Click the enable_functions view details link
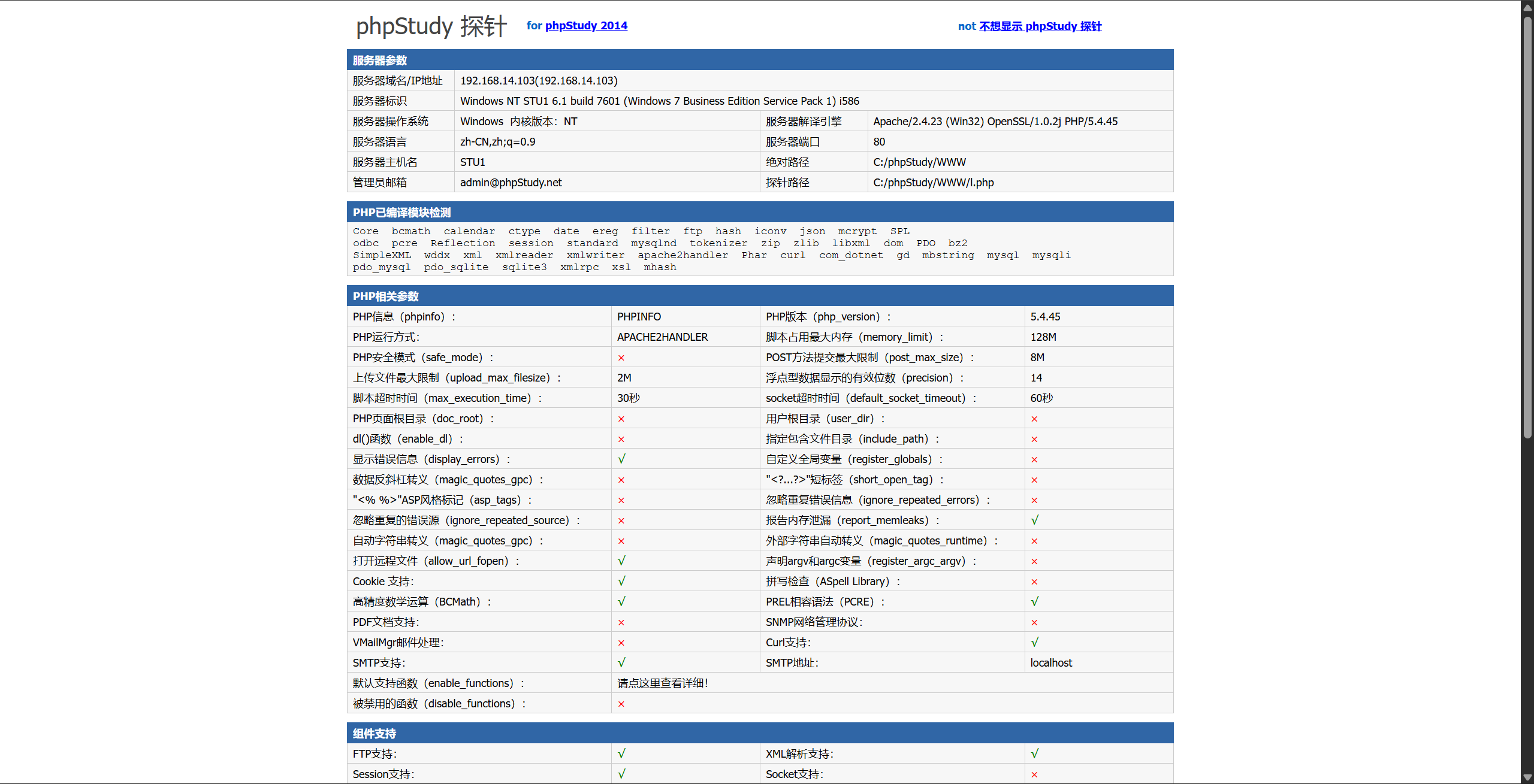This screenshot has width=1534, height=784. [662, 683]
